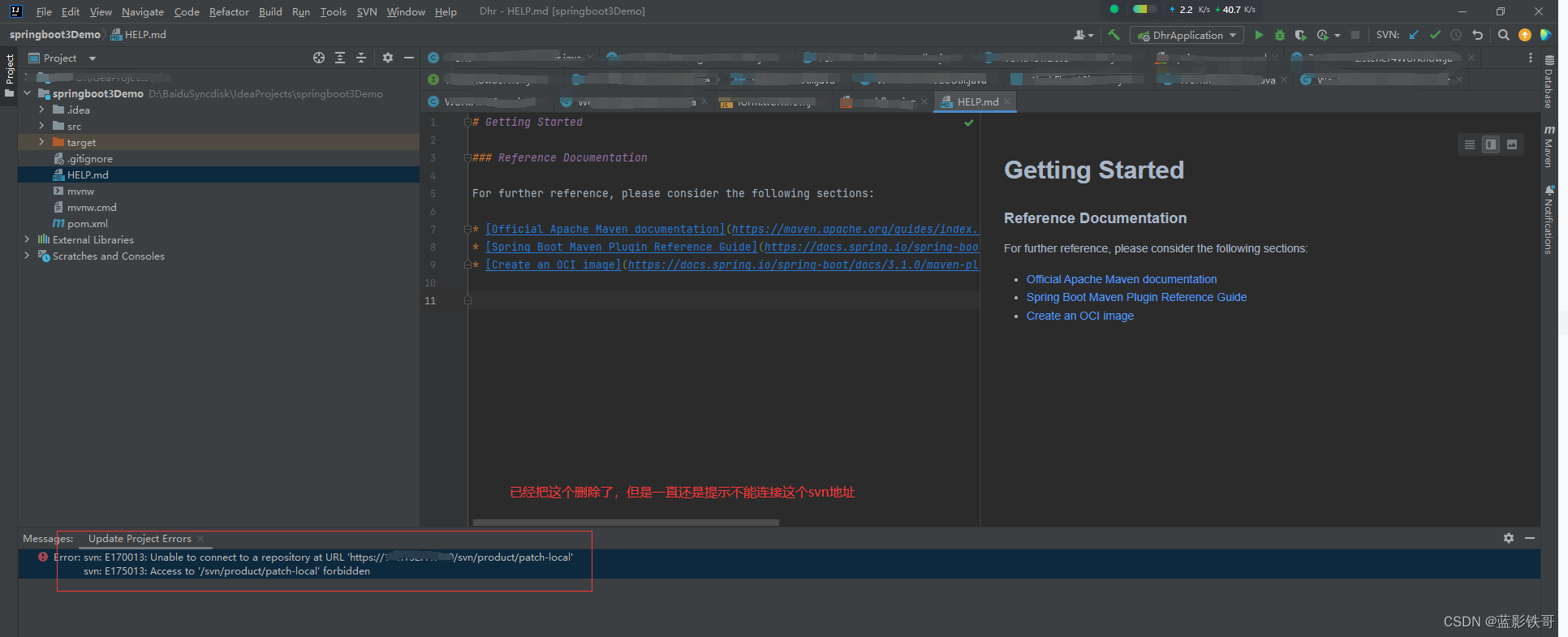Click SVN Update Project blue arrow

1414,35
